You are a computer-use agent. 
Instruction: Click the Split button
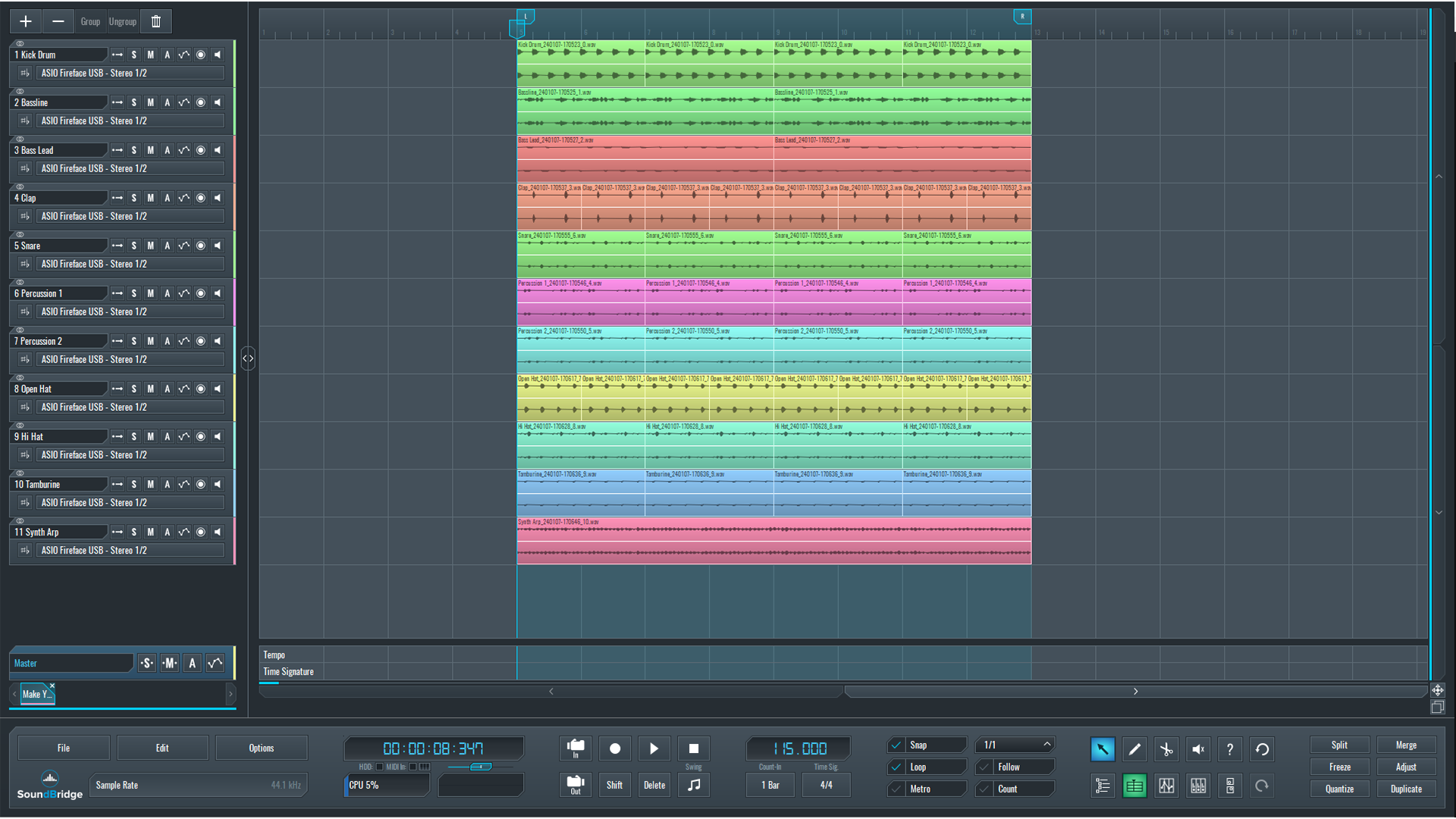[x=1339, y=745]
